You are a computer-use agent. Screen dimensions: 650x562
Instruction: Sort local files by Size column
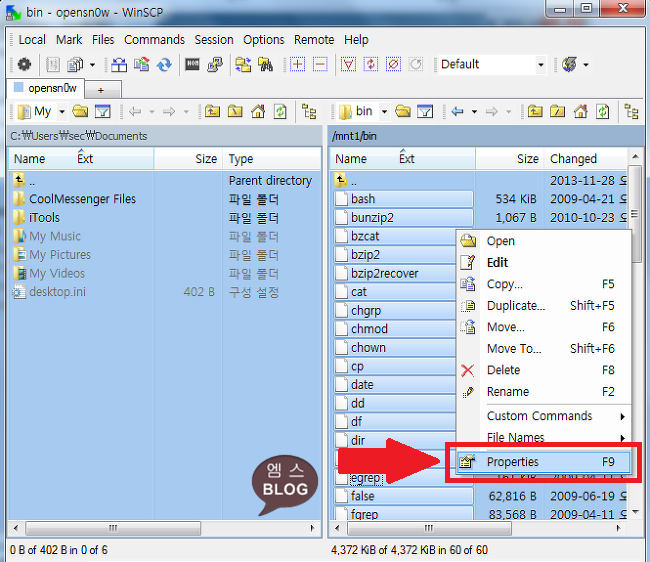tap(189, 159)
